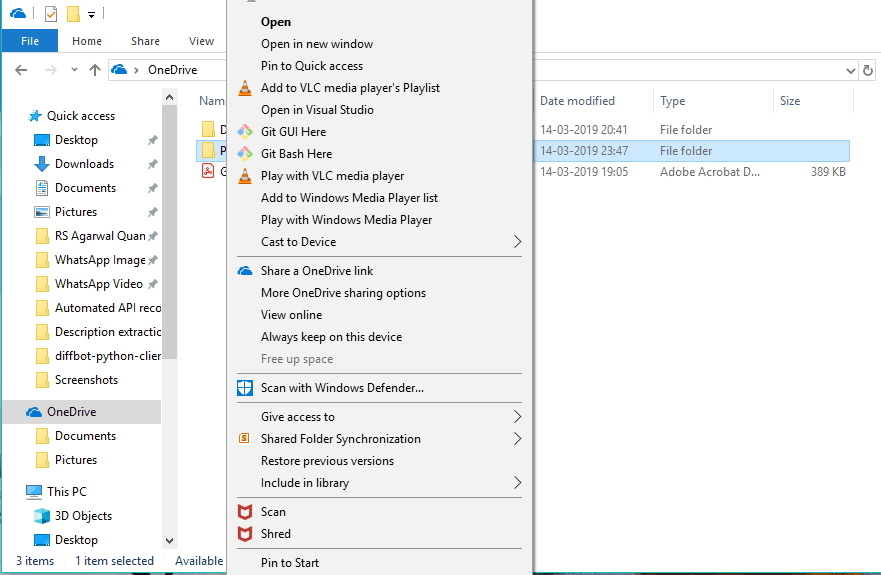The width and height of the screenshot is (881, 575).
Task: Open the address bar history dropdown
Action: [x=850, y=70]
